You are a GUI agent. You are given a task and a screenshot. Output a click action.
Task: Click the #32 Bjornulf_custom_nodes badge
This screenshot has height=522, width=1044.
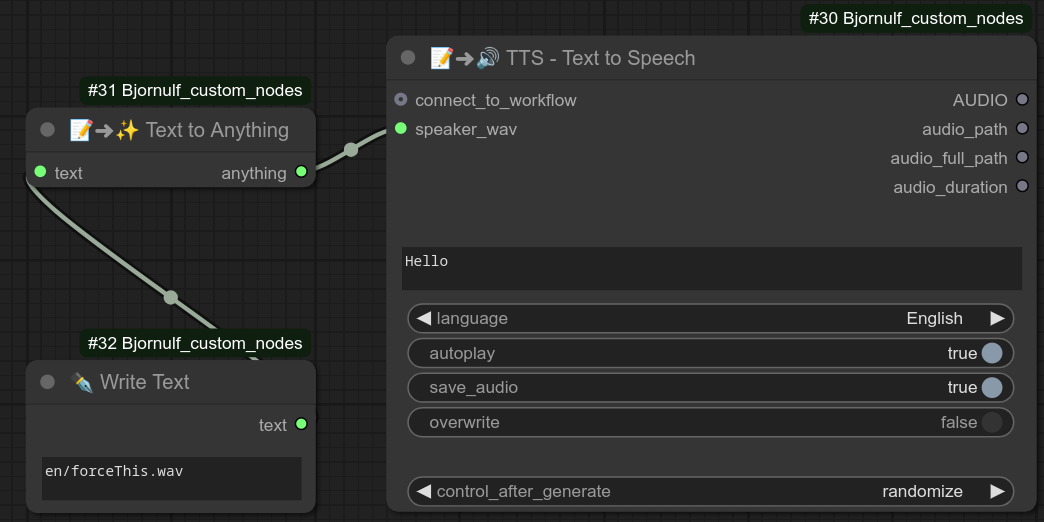click(x=195, y=343)
